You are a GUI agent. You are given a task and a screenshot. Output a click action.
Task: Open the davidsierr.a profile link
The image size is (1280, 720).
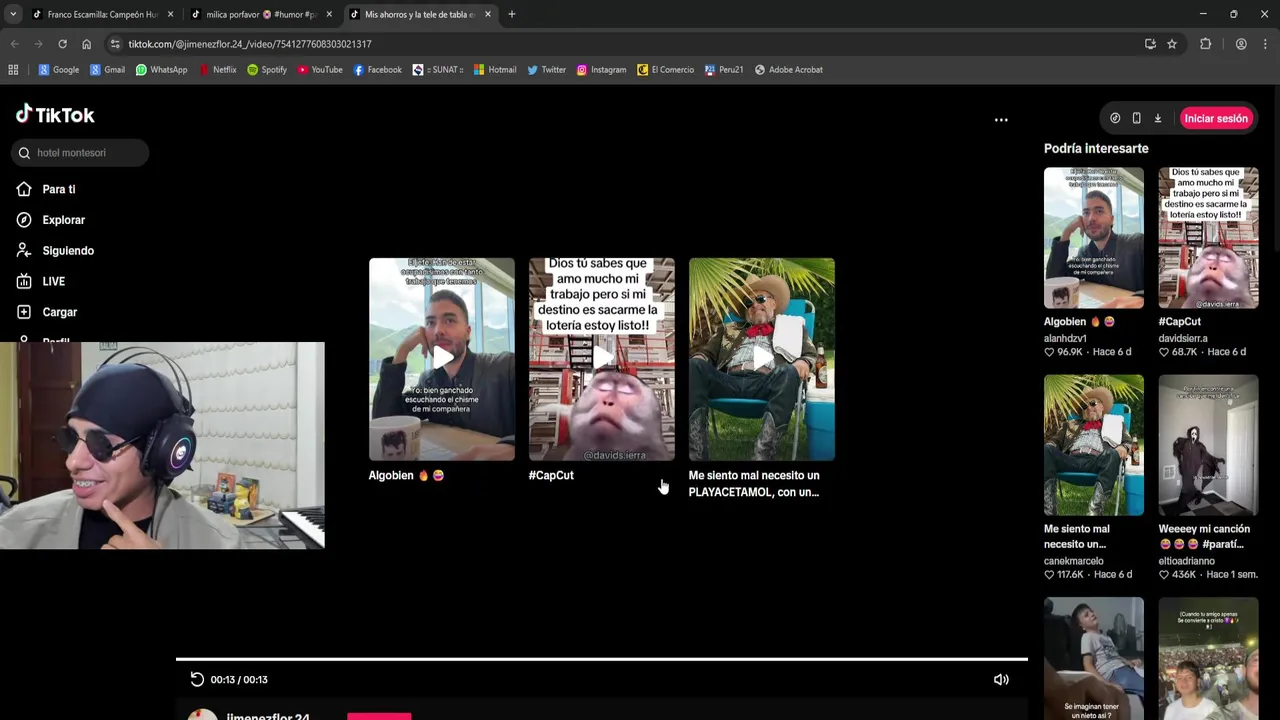coord(1183,338)
